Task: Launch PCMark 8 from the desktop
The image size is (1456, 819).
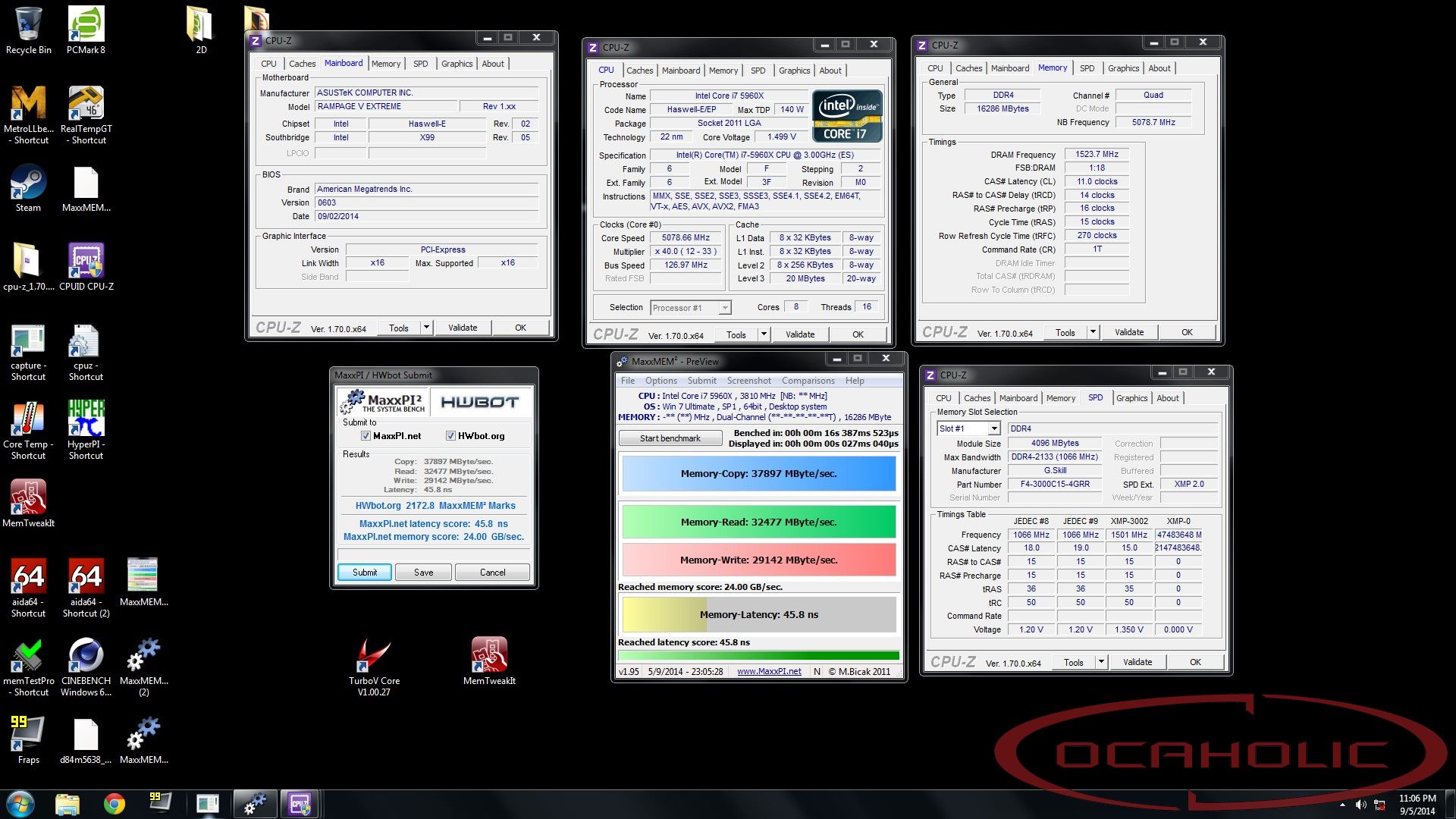Action: click(x=86, y=30)
